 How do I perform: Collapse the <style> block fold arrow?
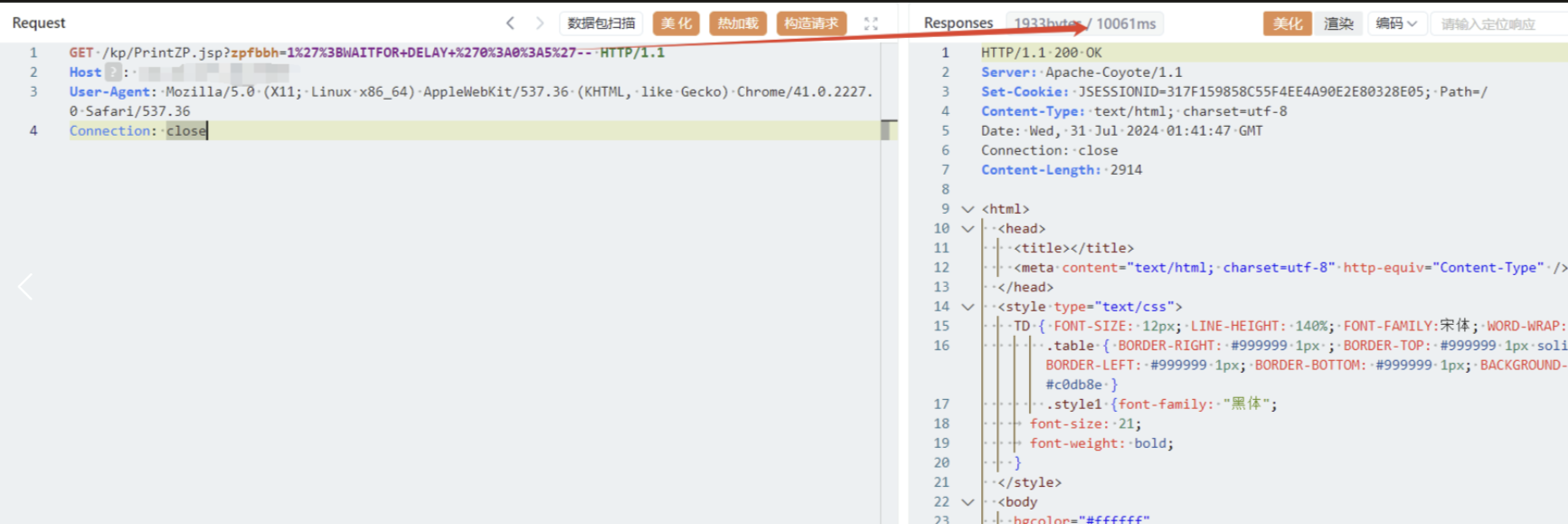pyautogui.click(x=968, y=307)
